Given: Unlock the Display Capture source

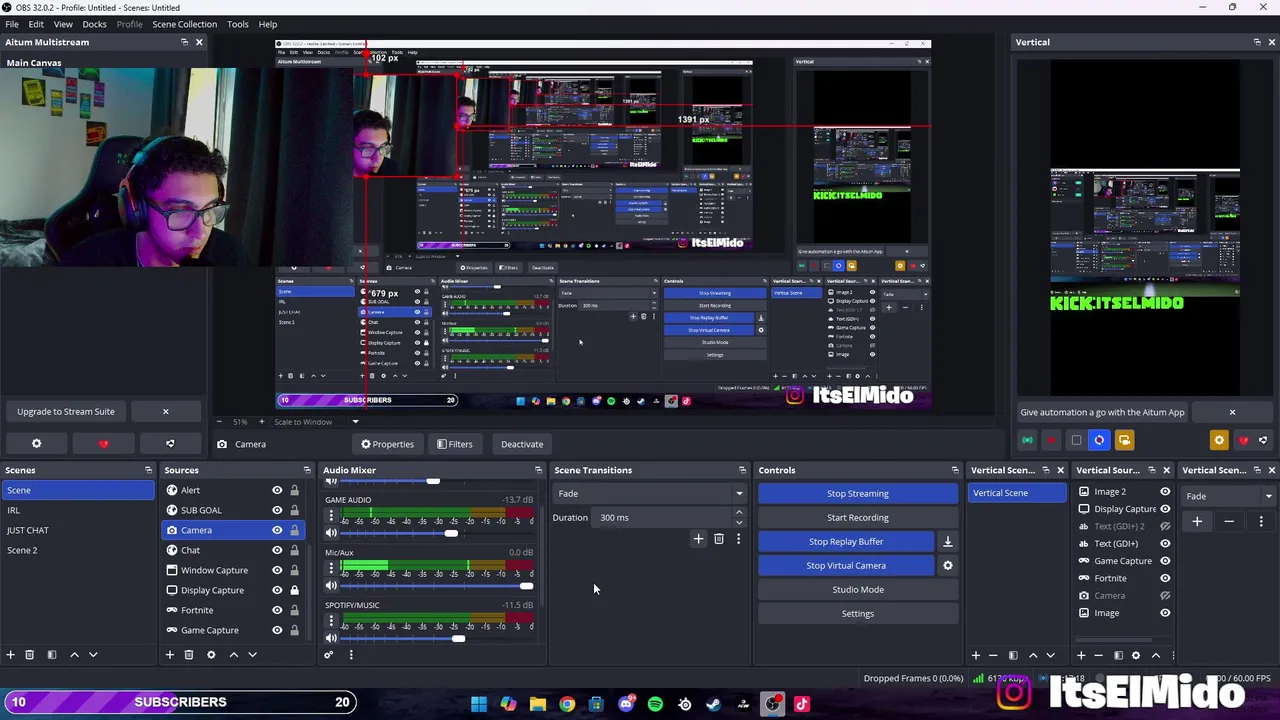Looking at the screenshot, I should point(294,590).
